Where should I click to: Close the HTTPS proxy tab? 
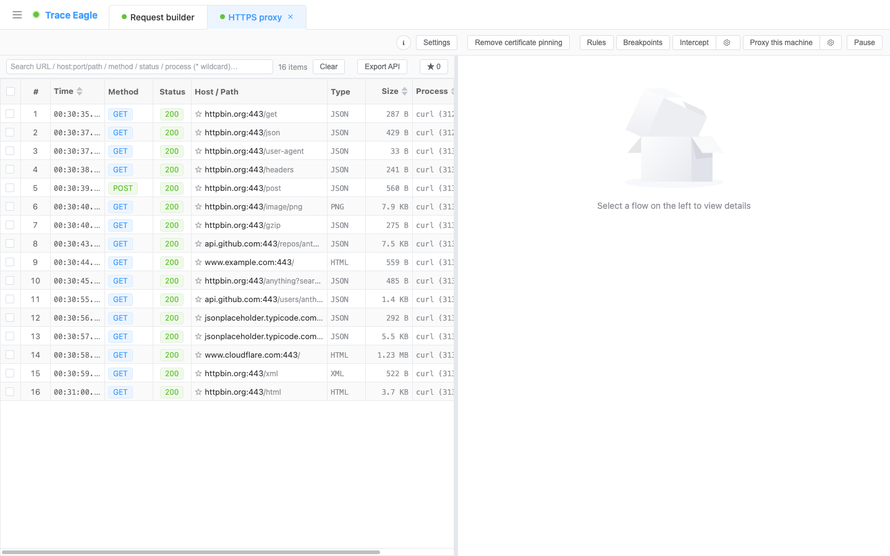(x=291, y=17)
